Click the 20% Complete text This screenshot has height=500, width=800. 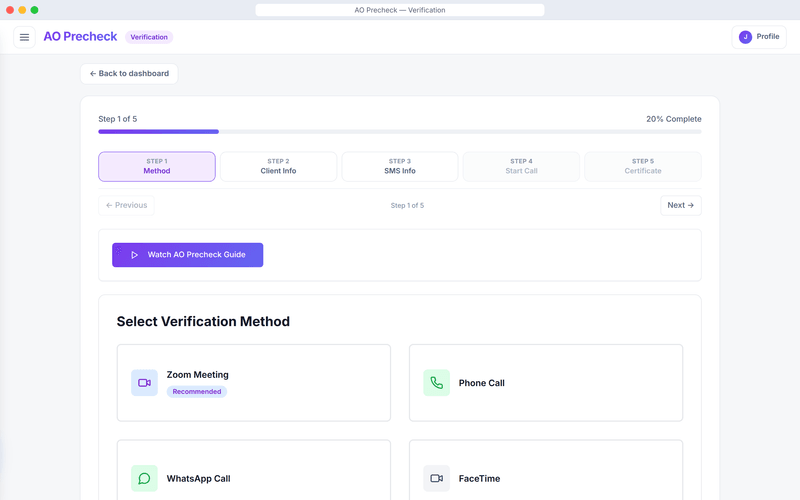click(673, 119)
